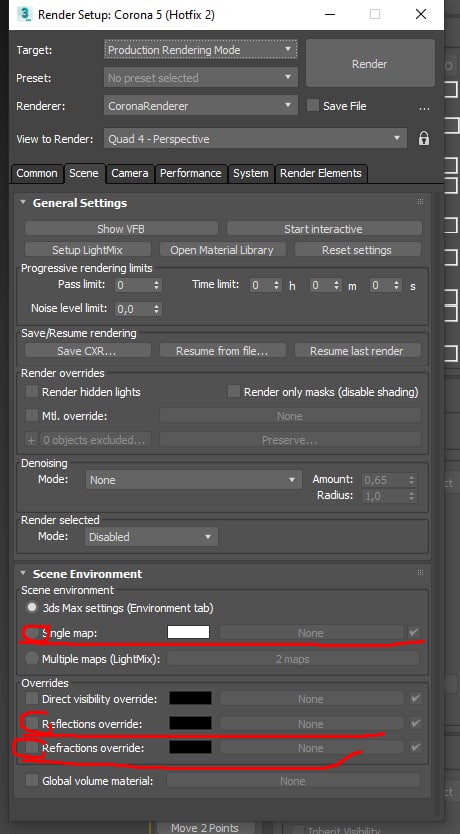Click Start interactive button
The width and height of the screenshot is (460, 834).
(x=324, y=229)
